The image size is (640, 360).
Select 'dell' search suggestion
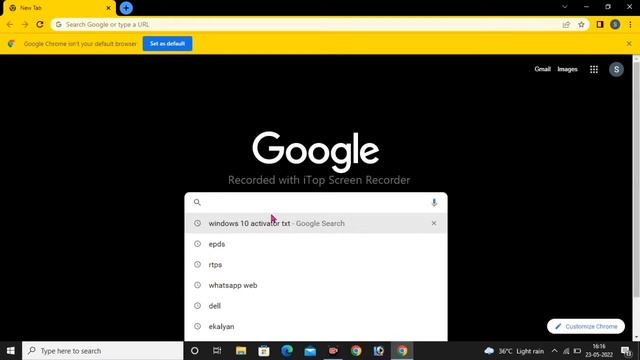[x=316, y=306]
